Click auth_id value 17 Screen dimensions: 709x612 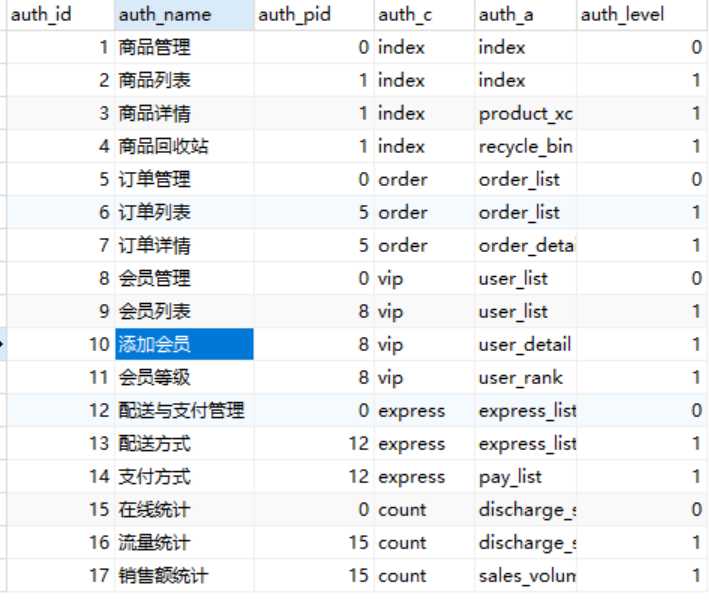click(x=99, y=576)
